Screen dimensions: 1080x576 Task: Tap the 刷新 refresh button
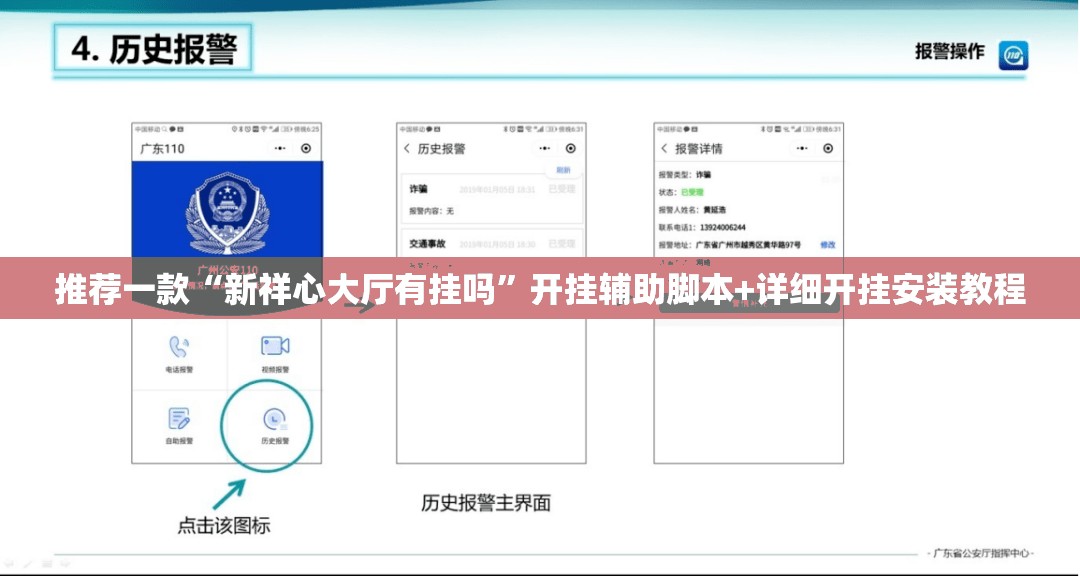tap(563, 169)
